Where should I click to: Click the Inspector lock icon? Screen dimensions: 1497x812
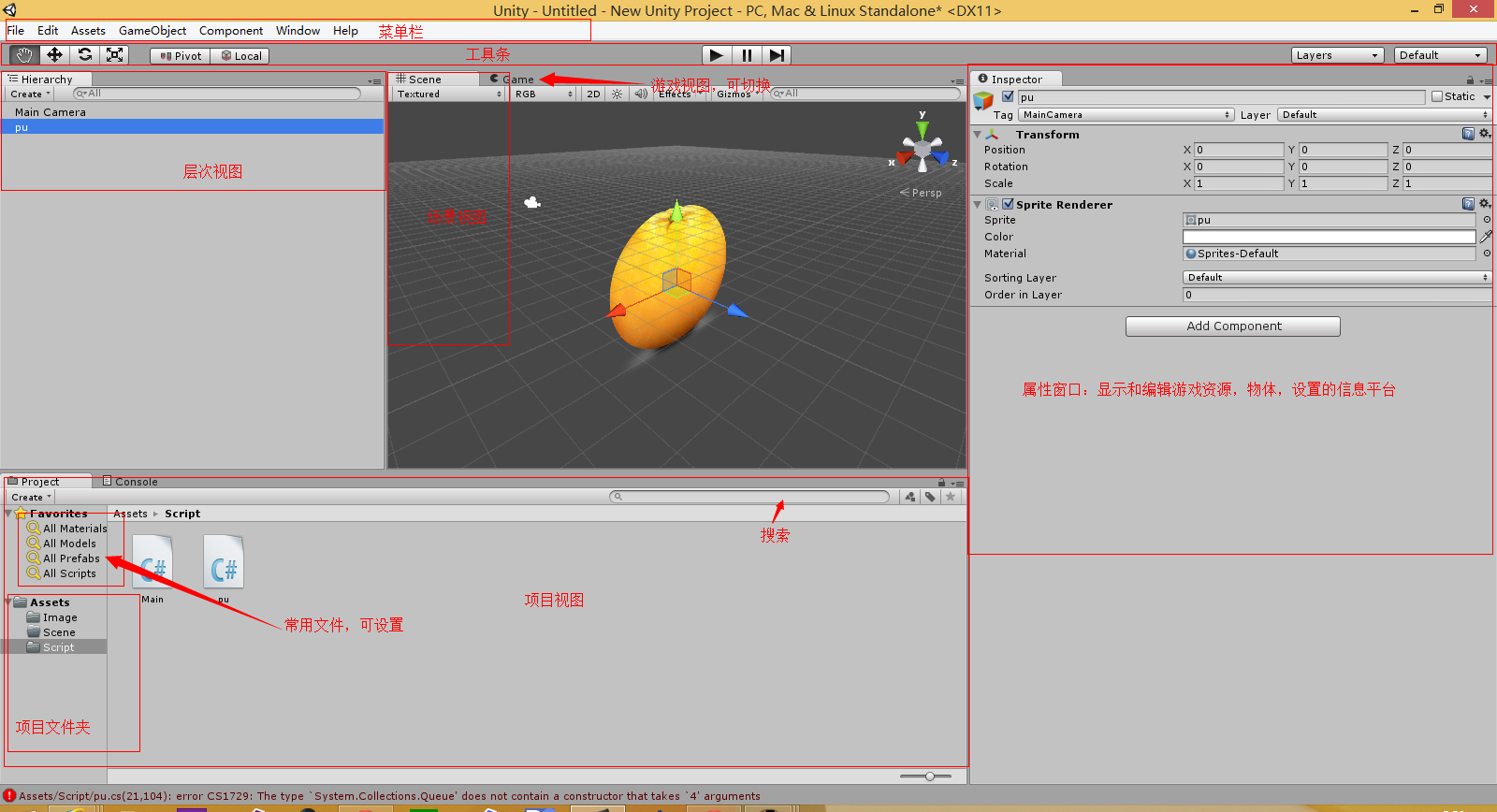point(1470,80)
